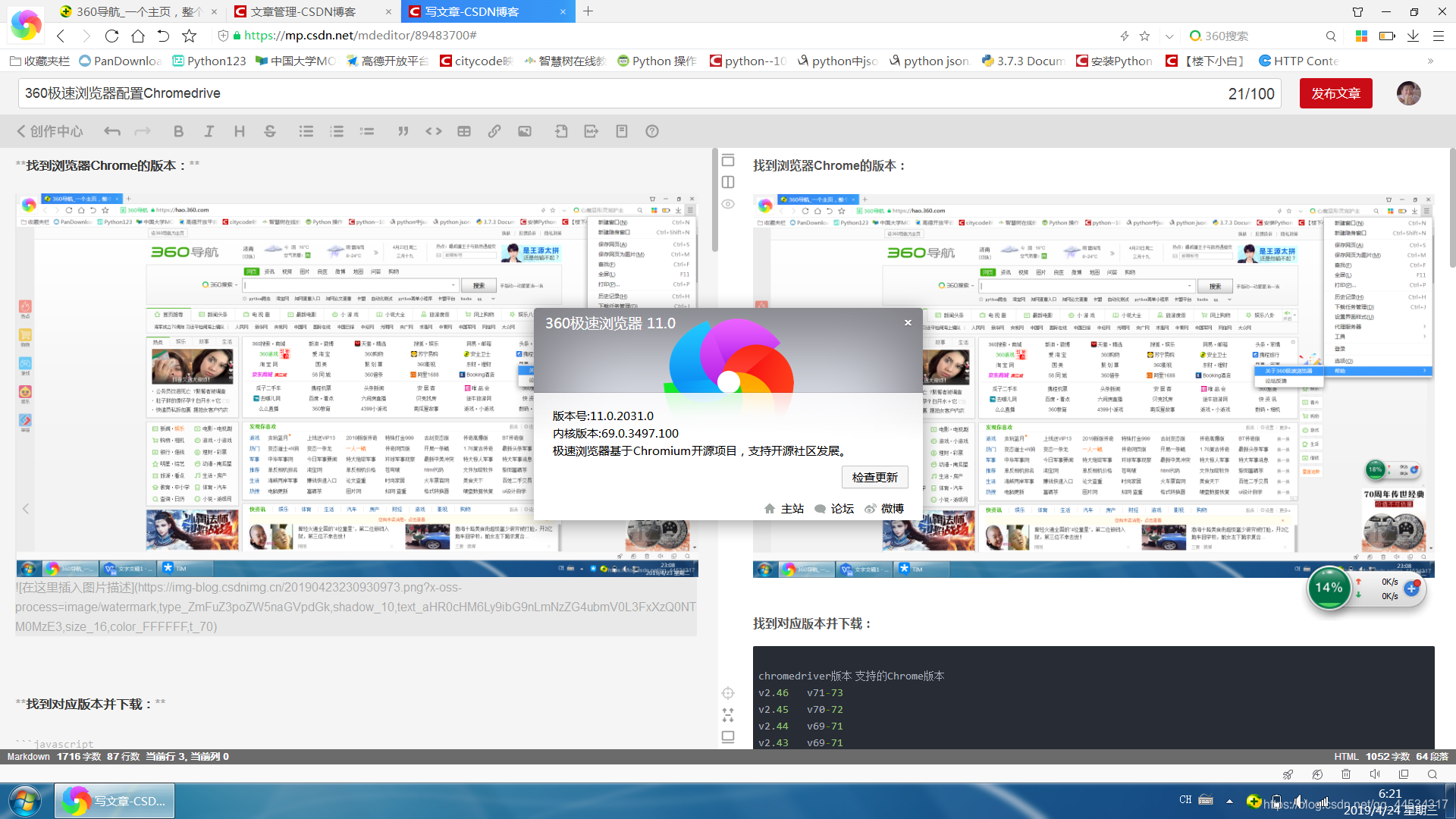Click the editor pane vertical scrollbar
The image size is (1456, 819).
(714, 201)
